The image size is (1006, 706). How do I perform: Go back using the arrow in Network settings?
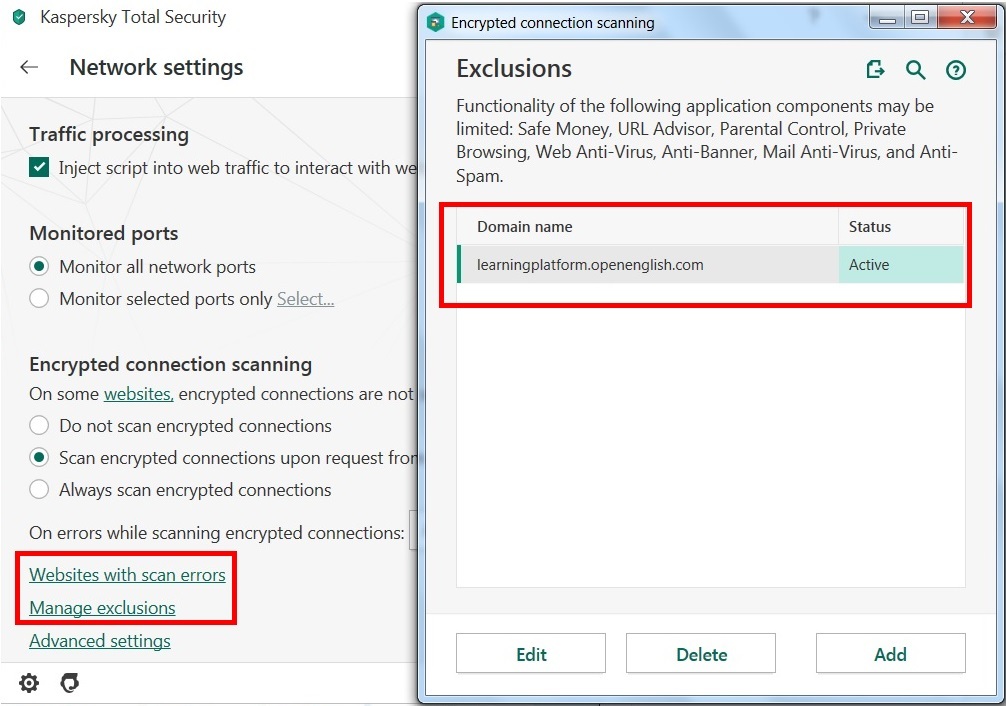coord(29,67)
